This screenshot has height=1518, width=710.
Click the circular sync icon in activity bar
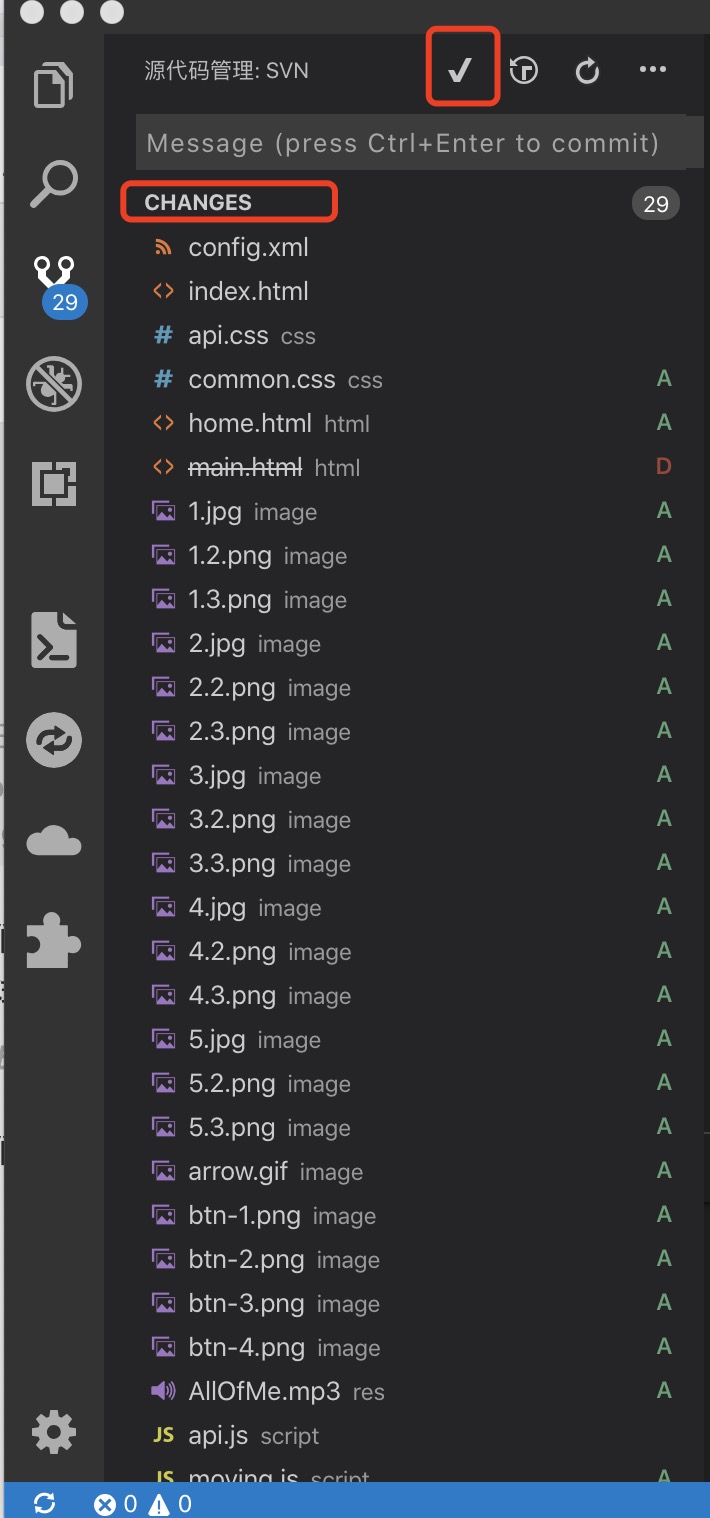click(x=54, y=741)
